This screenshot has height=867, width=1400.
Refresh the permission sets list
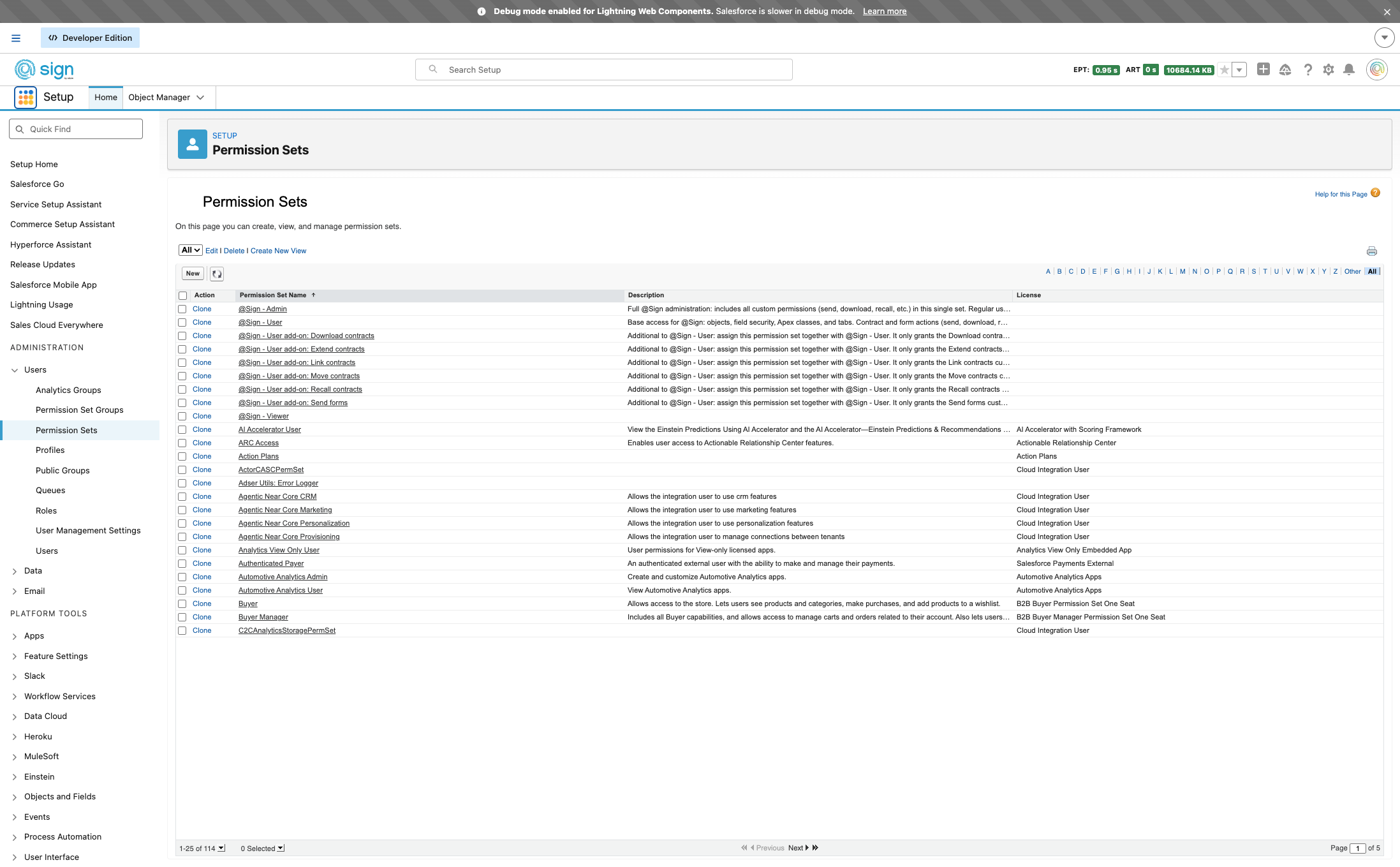pyautogui.click(x=217, y=274)
